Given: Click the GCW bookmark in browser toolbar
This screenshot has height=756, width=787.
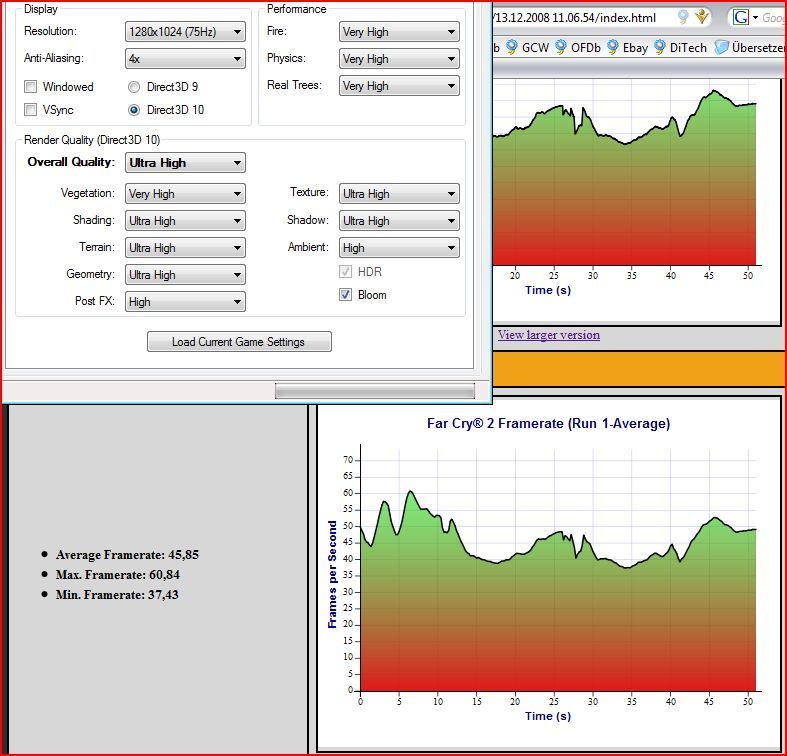Looking at the screenshot, I should (528, 48).
